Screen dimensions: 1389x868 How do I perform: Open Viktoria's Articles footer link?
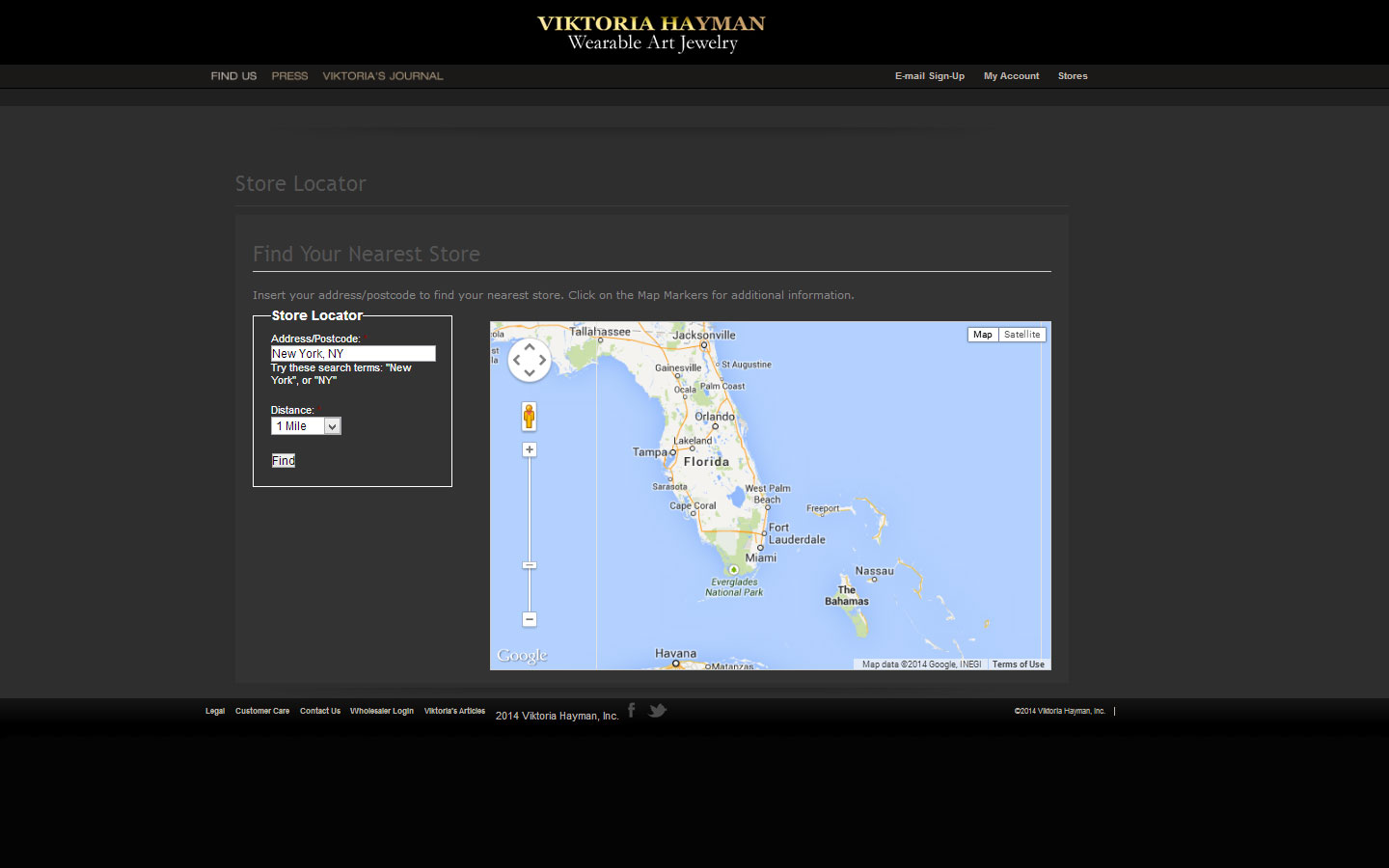tap(454, 711)
